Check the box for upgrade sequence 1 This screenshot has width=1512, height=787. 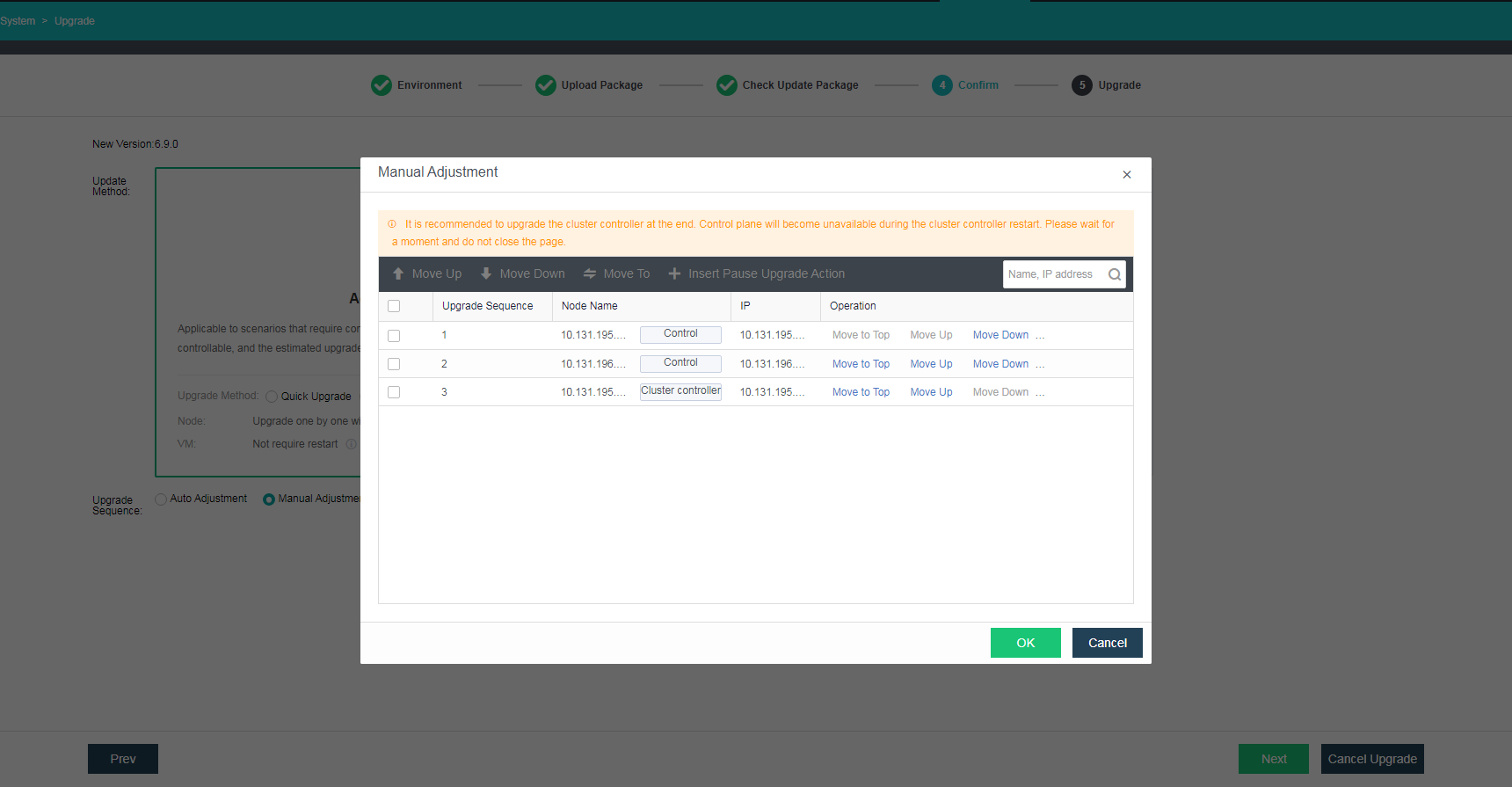[394, 336]
